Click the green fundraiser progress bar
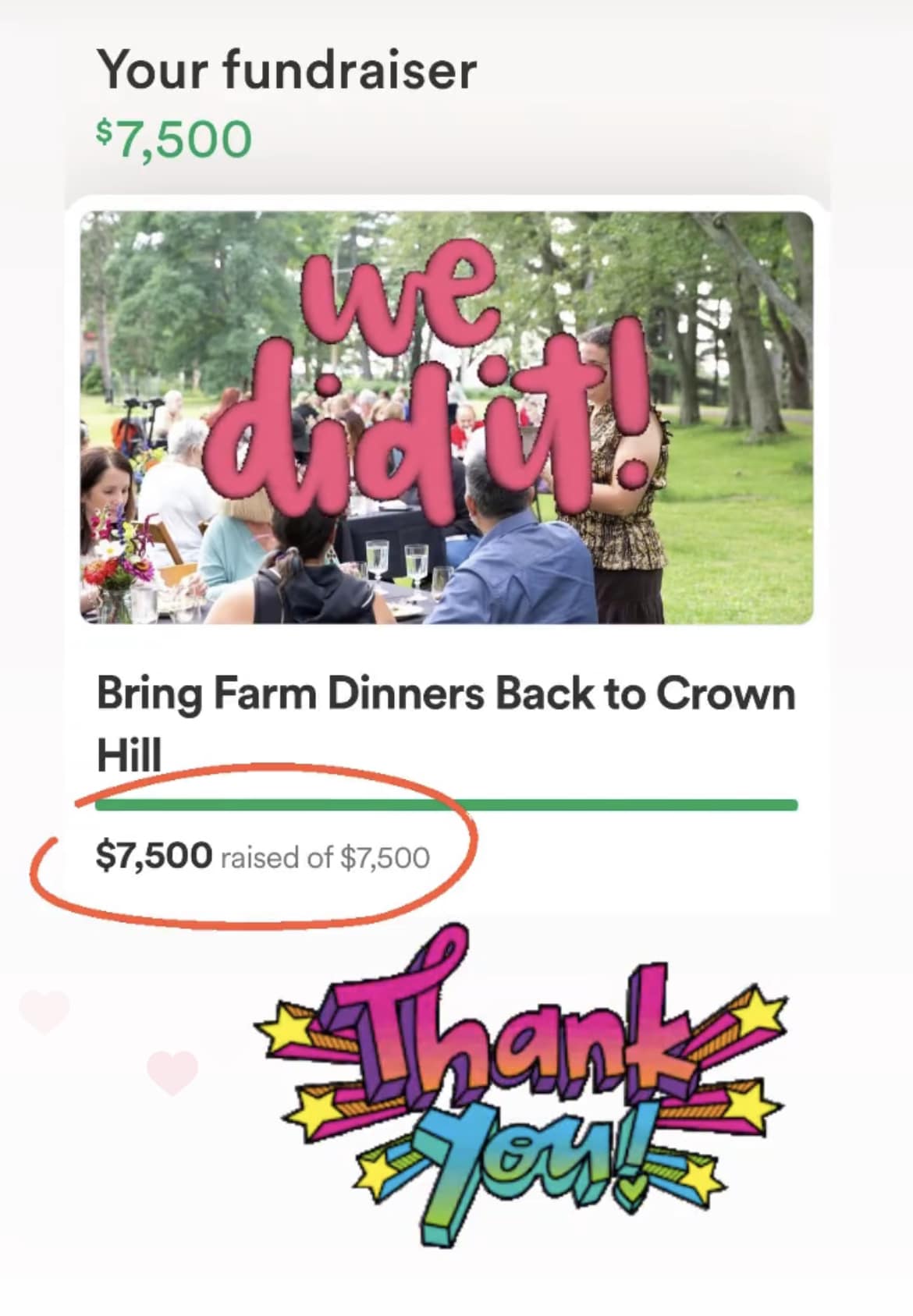This screenshot has height=1316, width=913. tap(447, 805)
